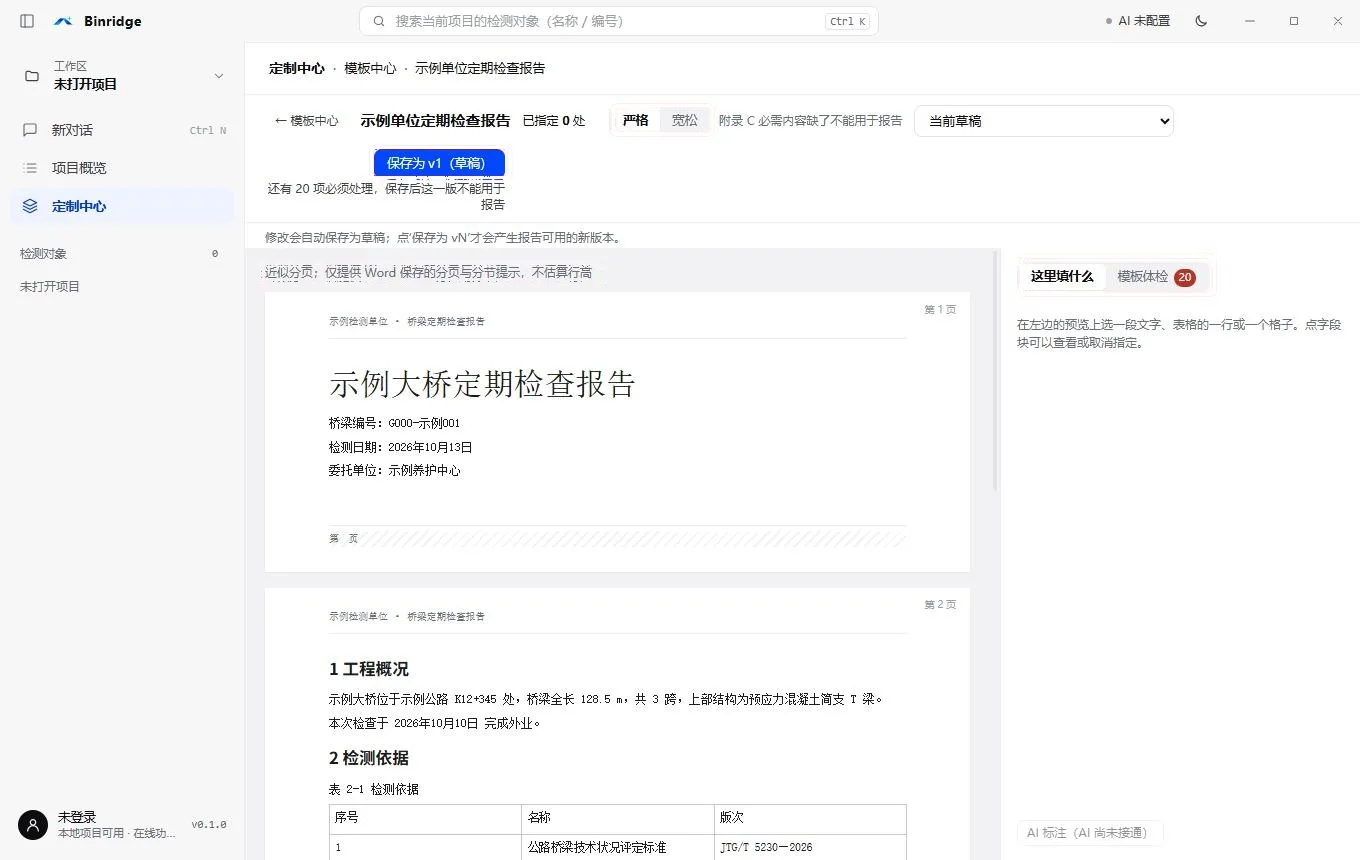Focus the project search input field

point(619,21)
